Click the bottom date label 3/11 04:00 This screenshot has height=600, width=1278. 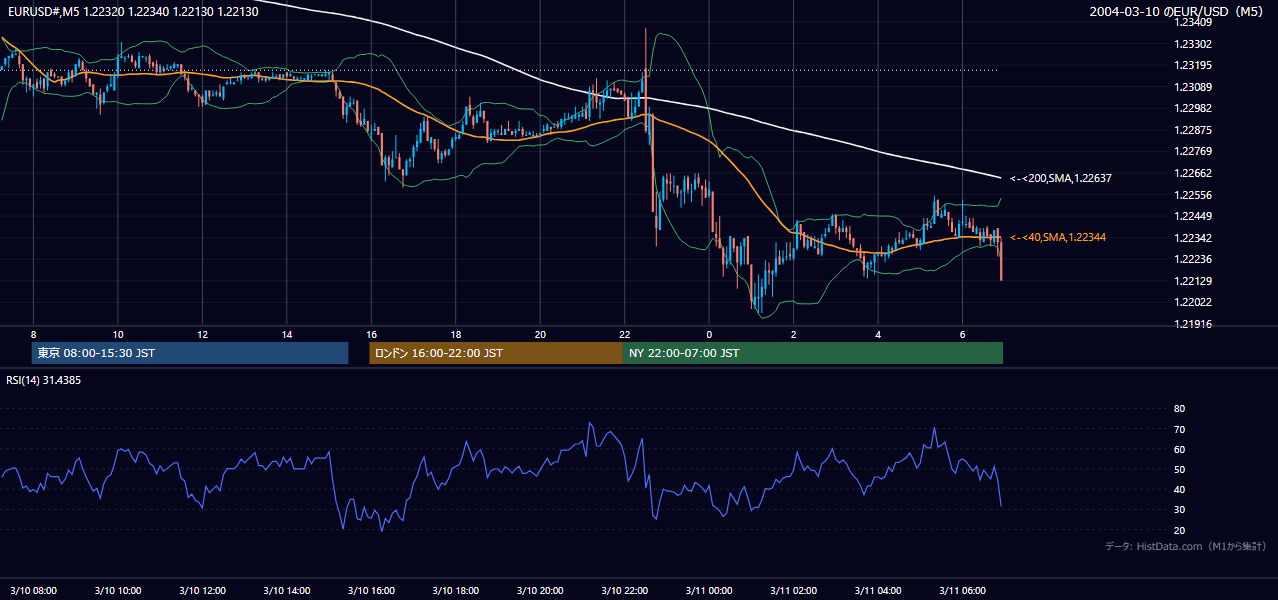click(878, 590)
